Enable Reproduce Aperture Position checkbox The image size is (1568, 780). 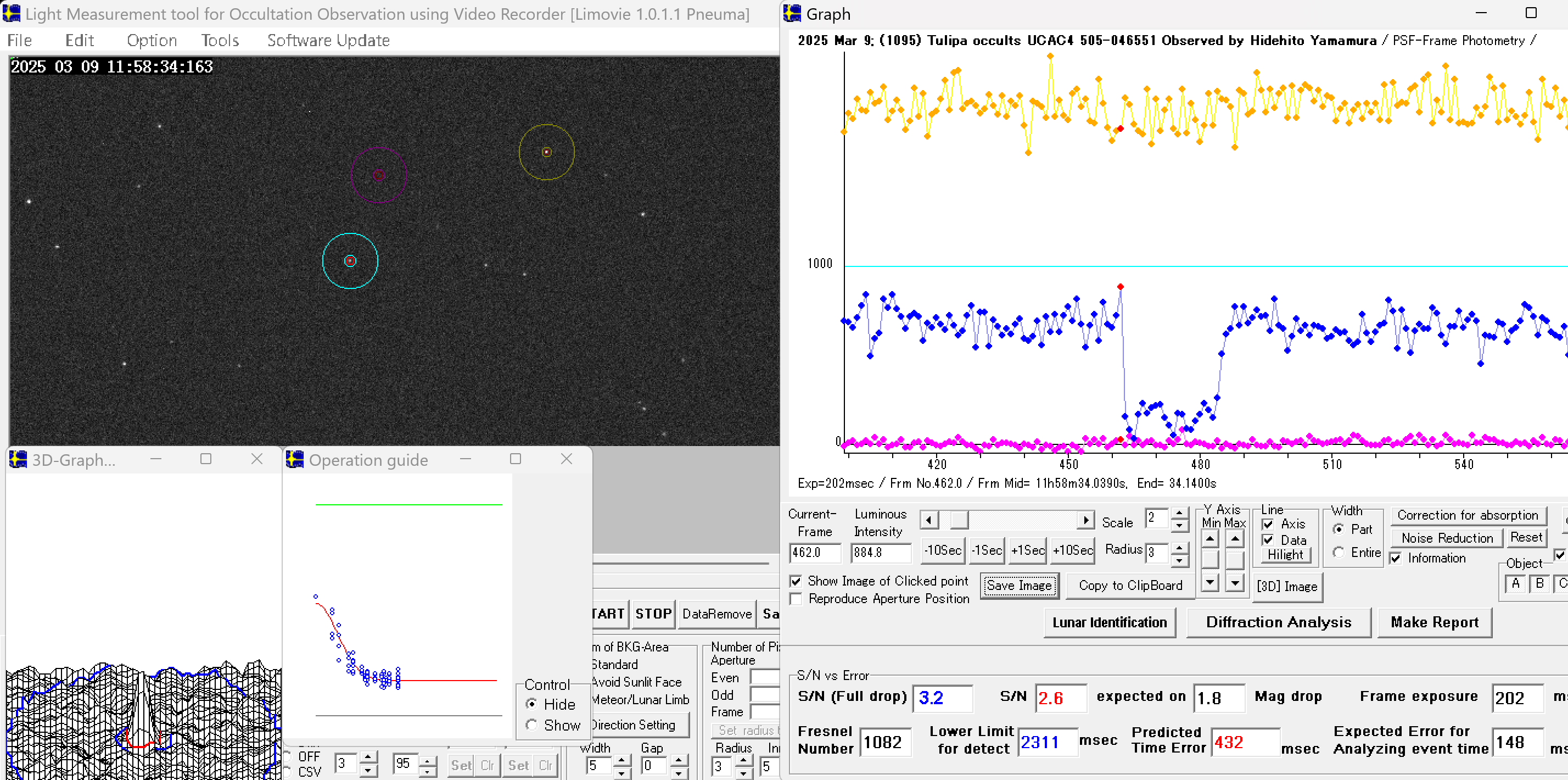point(796,599)
